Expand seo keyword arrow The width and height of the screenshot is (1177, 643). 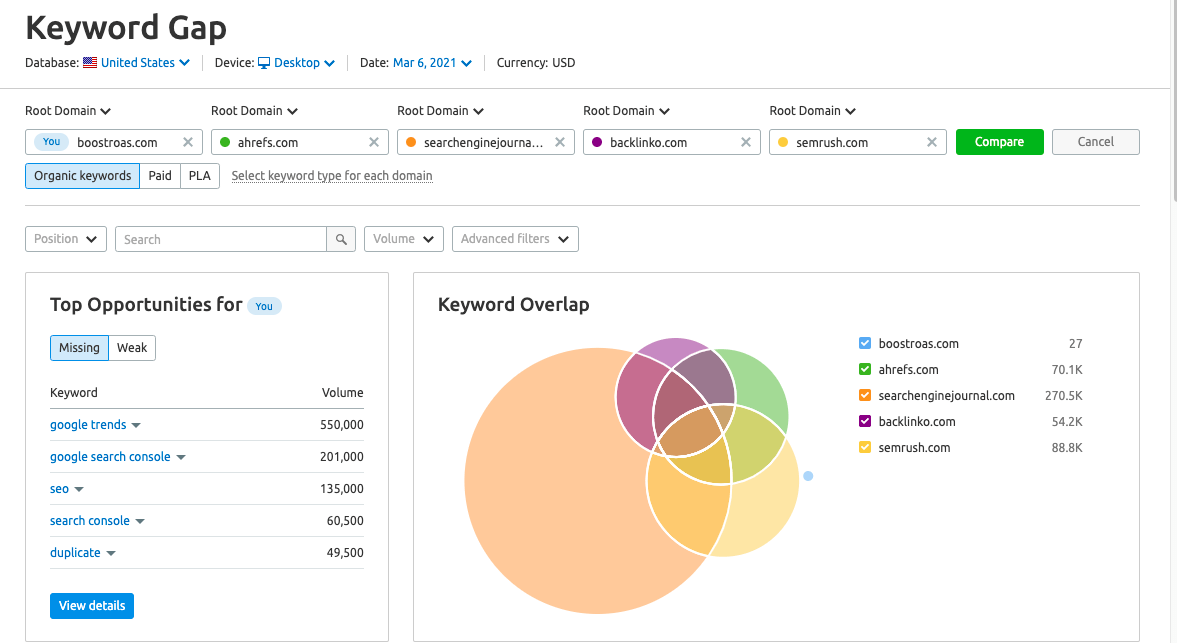click(x=79, y=489)
